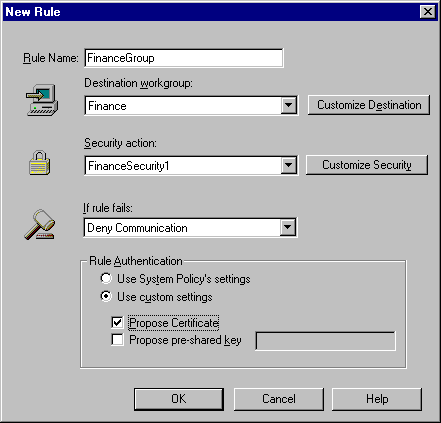Image resolution: width=441 pixels, height=423 pixels.
Task: Close the New Rule dialog
Action: (428, 12)
